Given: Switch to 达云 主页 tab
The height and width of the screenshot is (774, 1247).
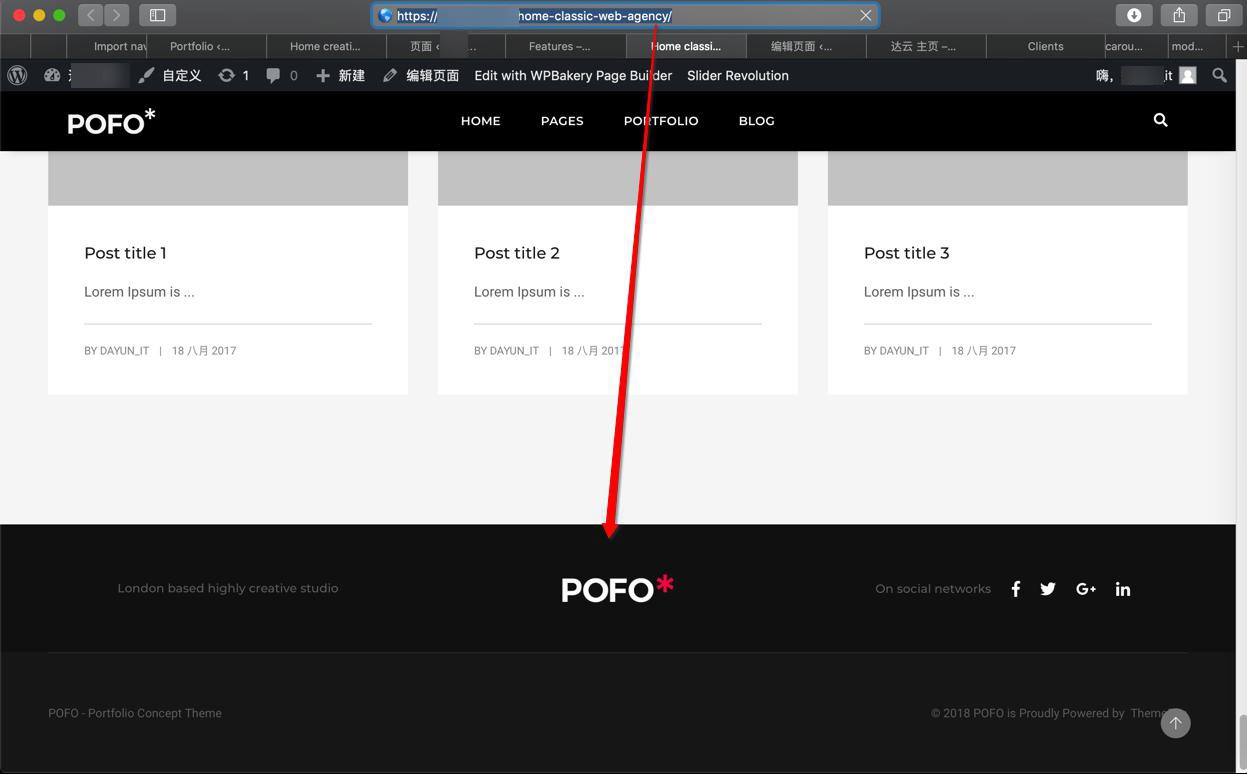Looking at the screenshot, I should tap(924, 46).
